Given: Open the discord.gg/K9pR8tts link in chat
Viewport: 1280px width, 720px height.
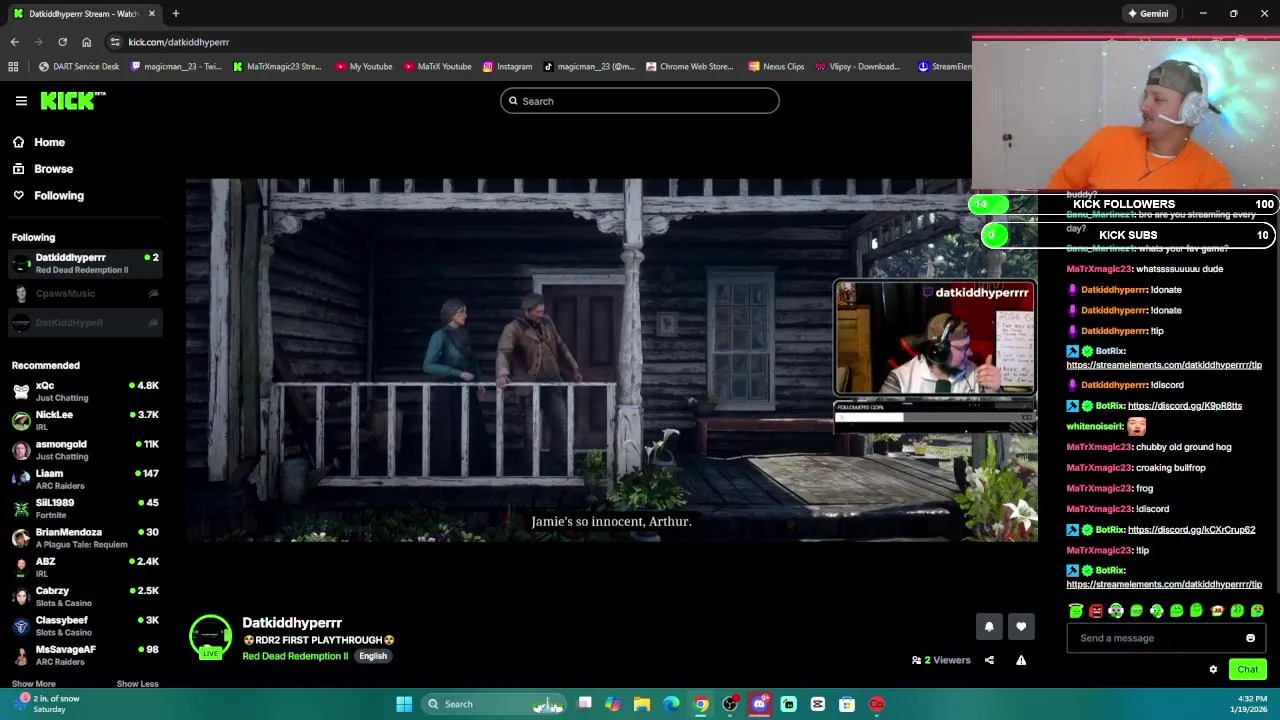Looking at the screenshot, I should coord(1185,406).
